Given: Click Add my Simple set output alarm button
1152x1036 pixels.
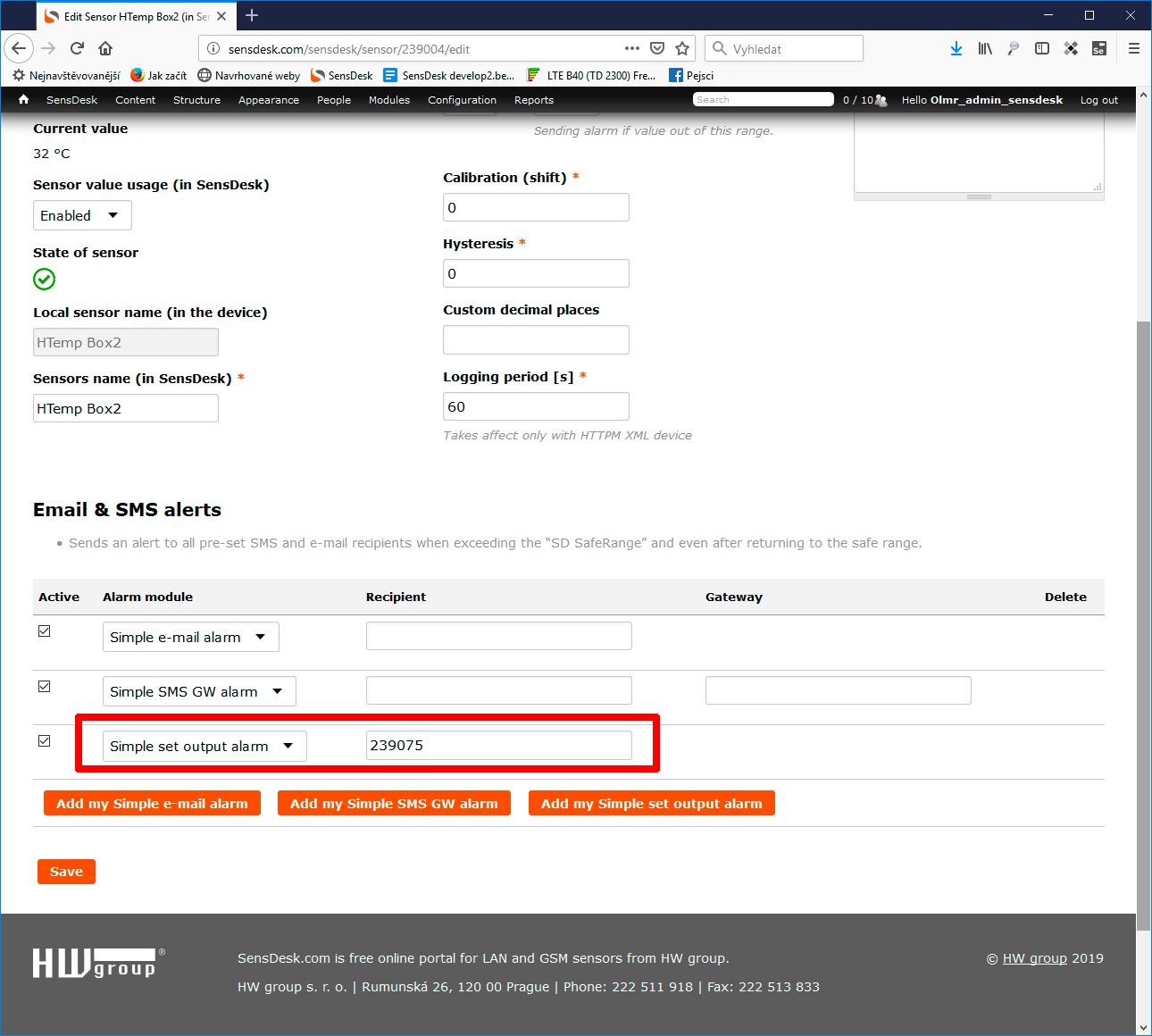Looking at the screenshot, I should click(x=652, y=803).
